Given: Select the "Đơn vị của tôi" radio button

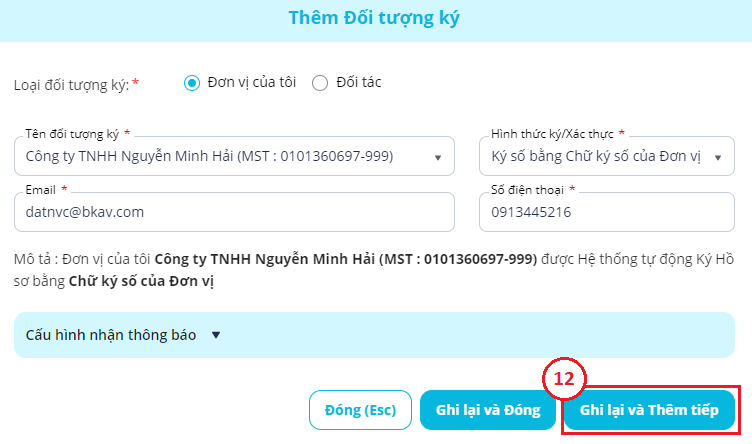Looking at the screenshot, I should pos(192,83).
